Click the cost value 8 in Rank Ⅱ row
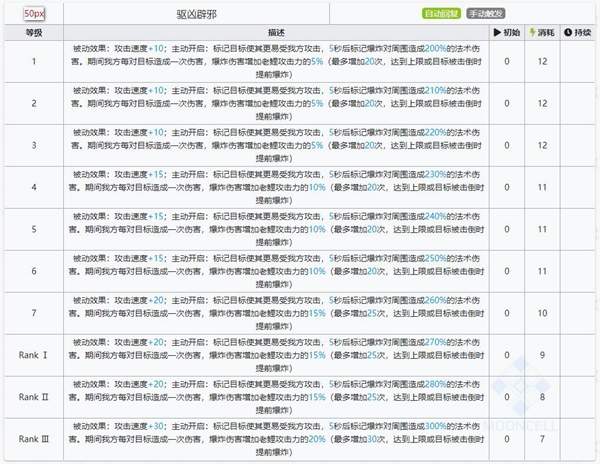This screenshot has width=600, height=464. tap(542, 397)
